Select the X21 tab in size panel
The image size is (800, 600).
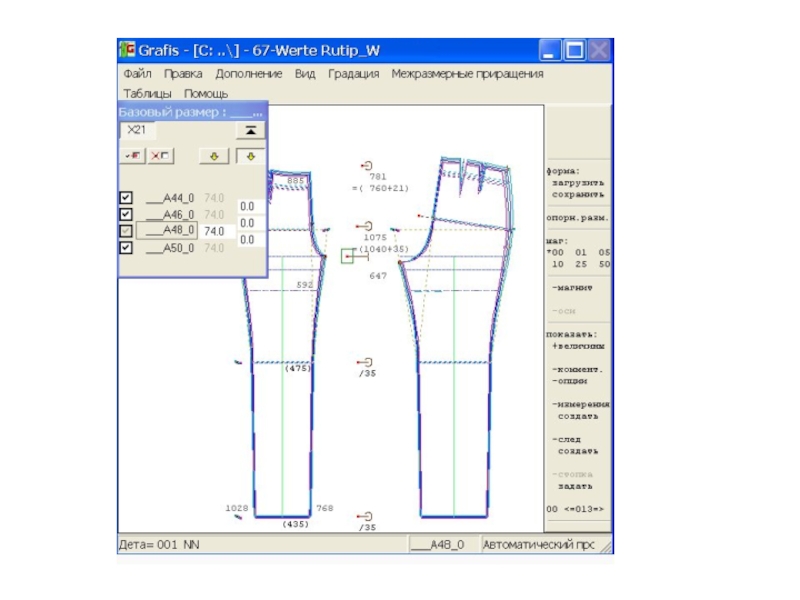[x=135, y=130]
